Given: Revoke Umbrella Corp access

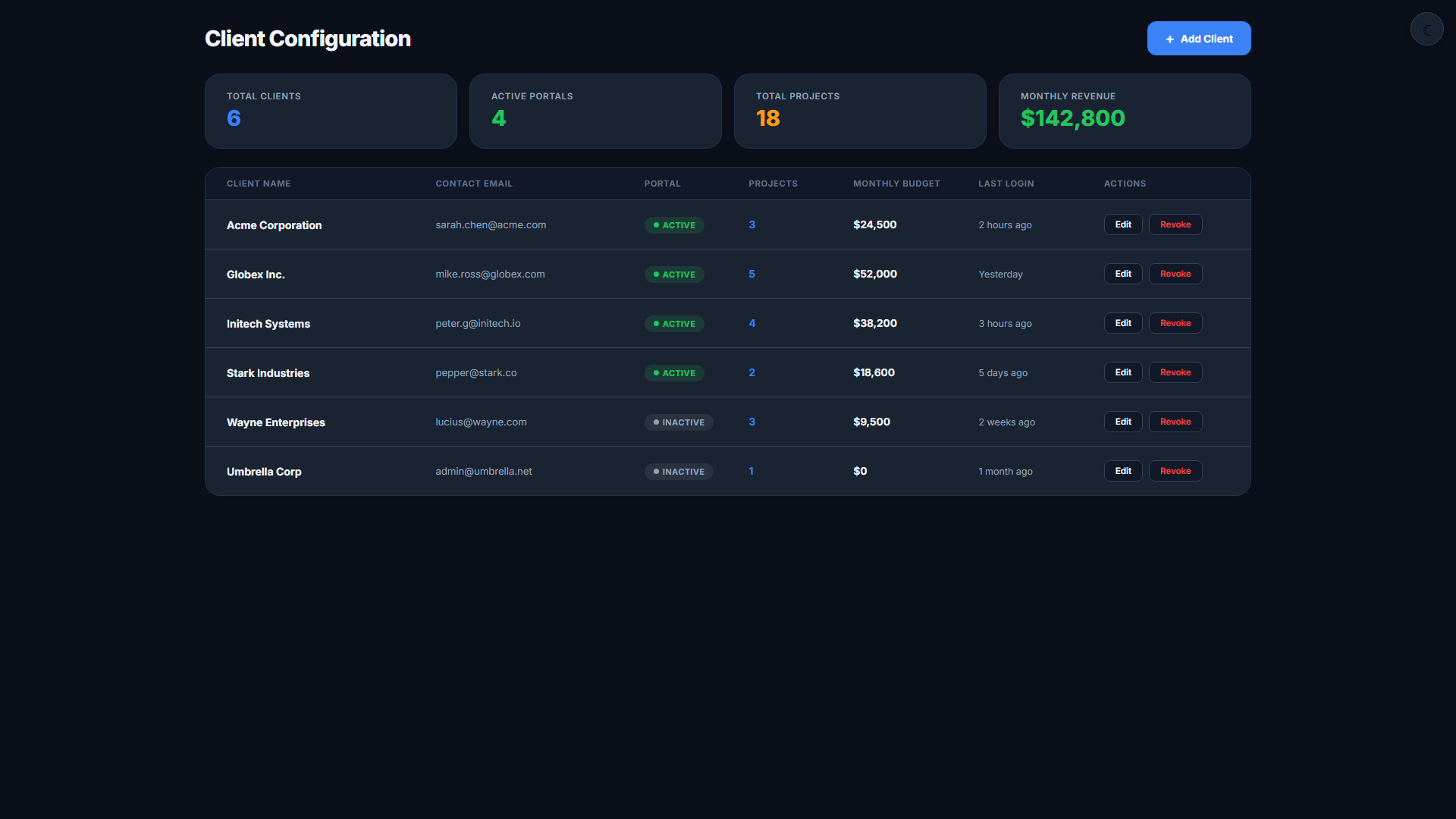Looking at the screenshot, I should pyautogui.click(x=1175, y=471).
